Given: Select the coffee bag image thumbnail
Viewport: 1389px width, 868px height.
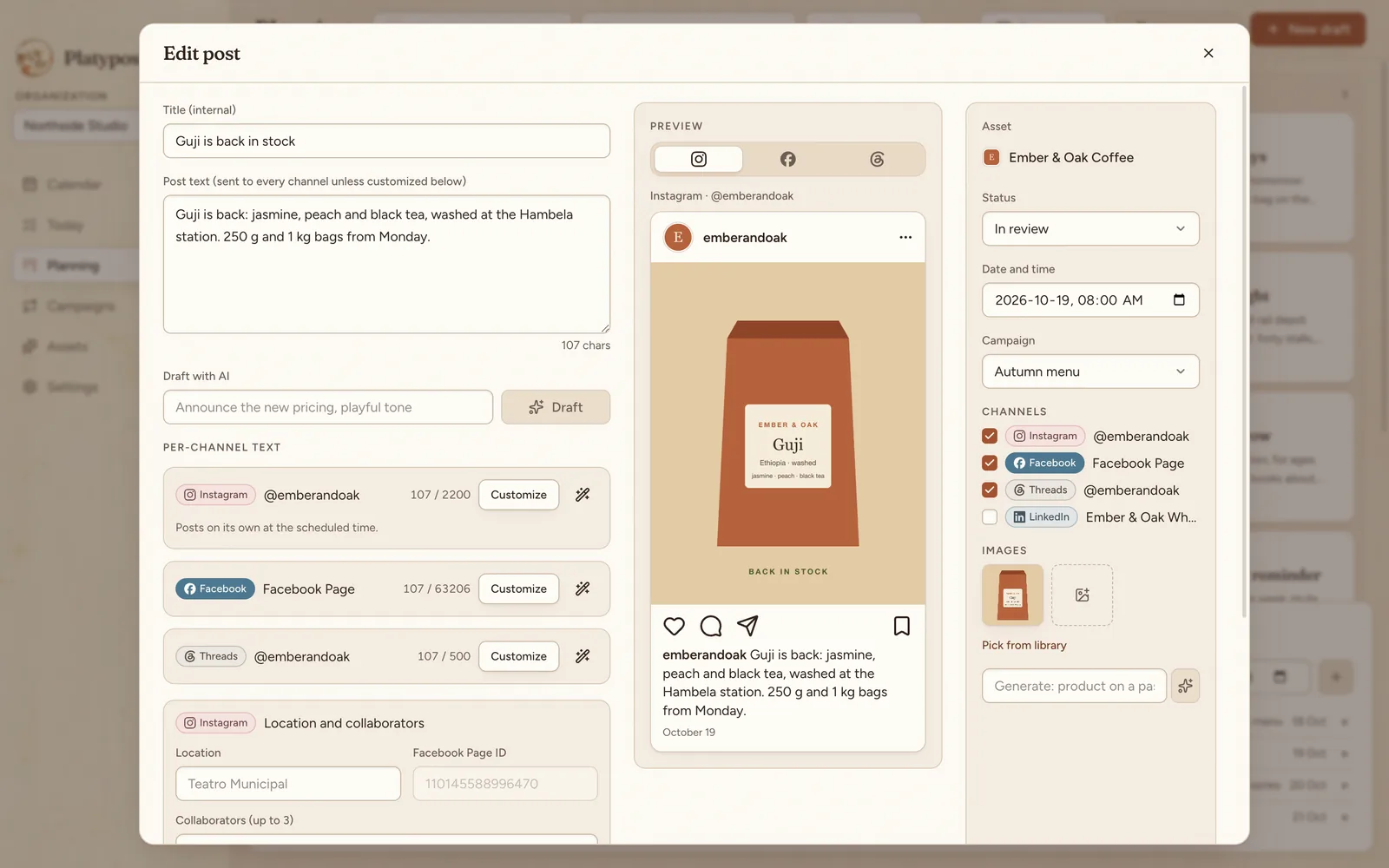Looking at the screenshot, I should point(1012,595).
